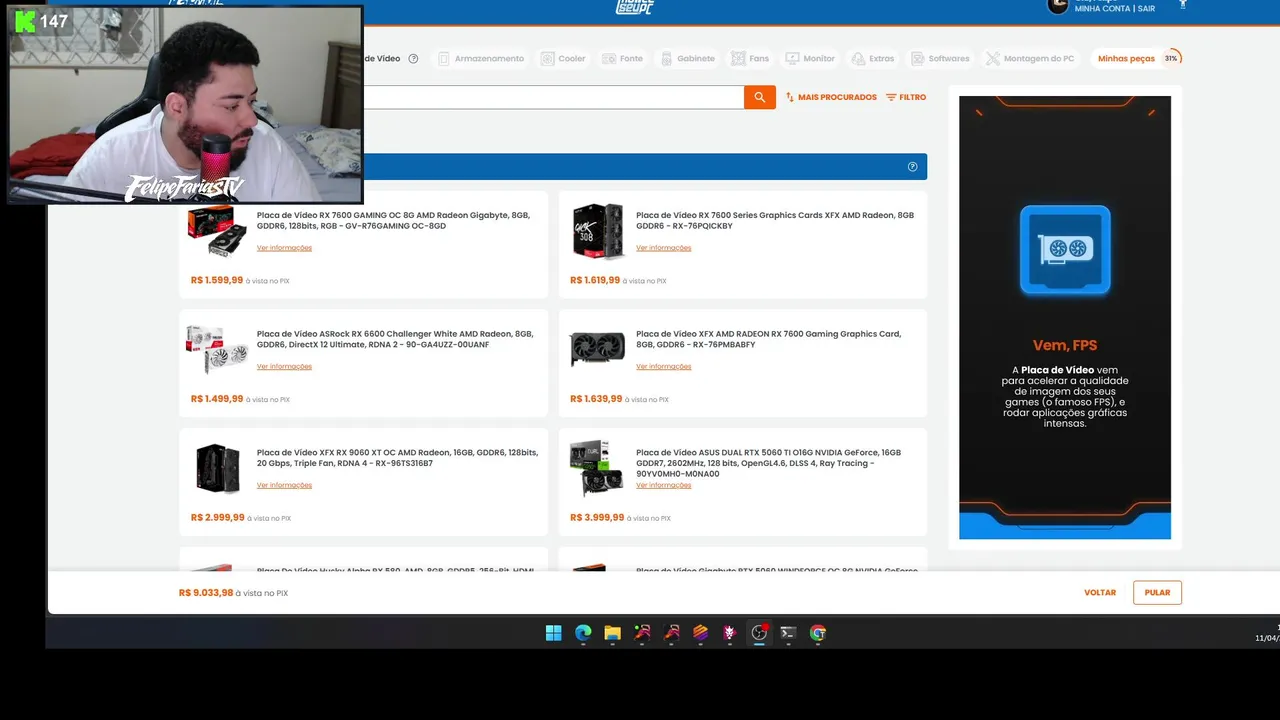Open terminal app from the taskbar
Image resolution: width=1280 pixels, height=720 pixels.
(x=788, y=632)
